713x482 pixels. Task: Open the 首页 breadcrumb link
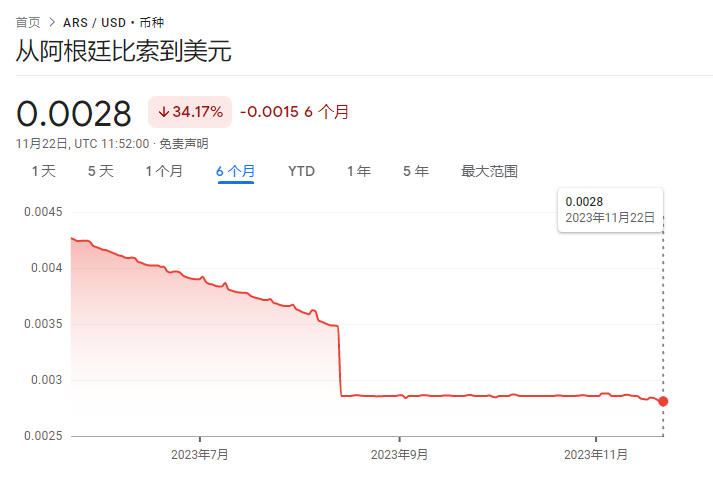click(x=28, y=22)
